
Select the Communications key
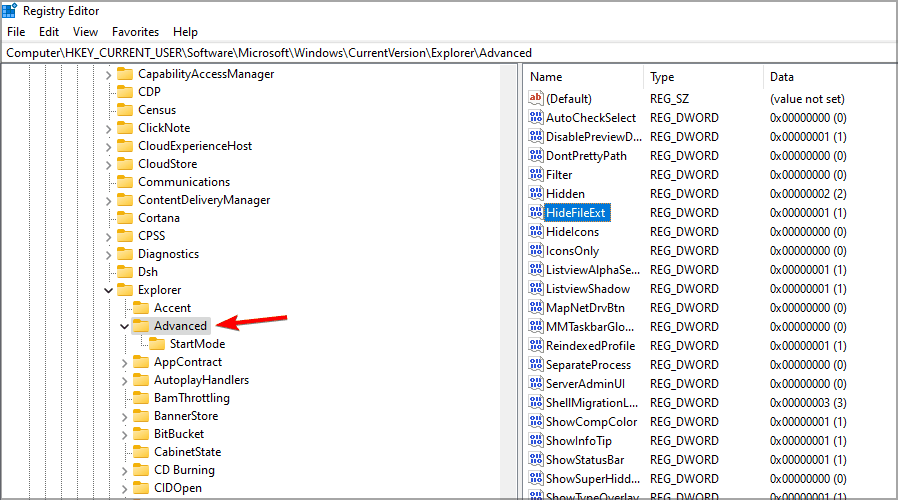[184, 182]
